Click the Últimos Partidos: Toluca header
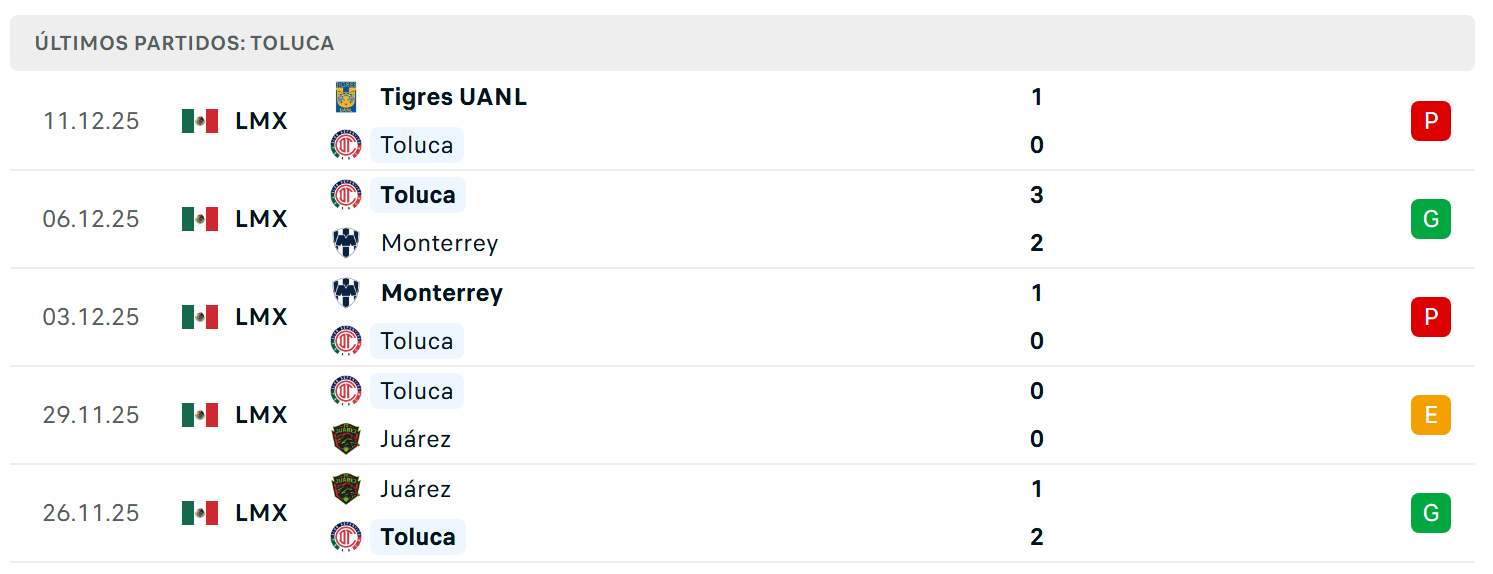 click(184, 43)
